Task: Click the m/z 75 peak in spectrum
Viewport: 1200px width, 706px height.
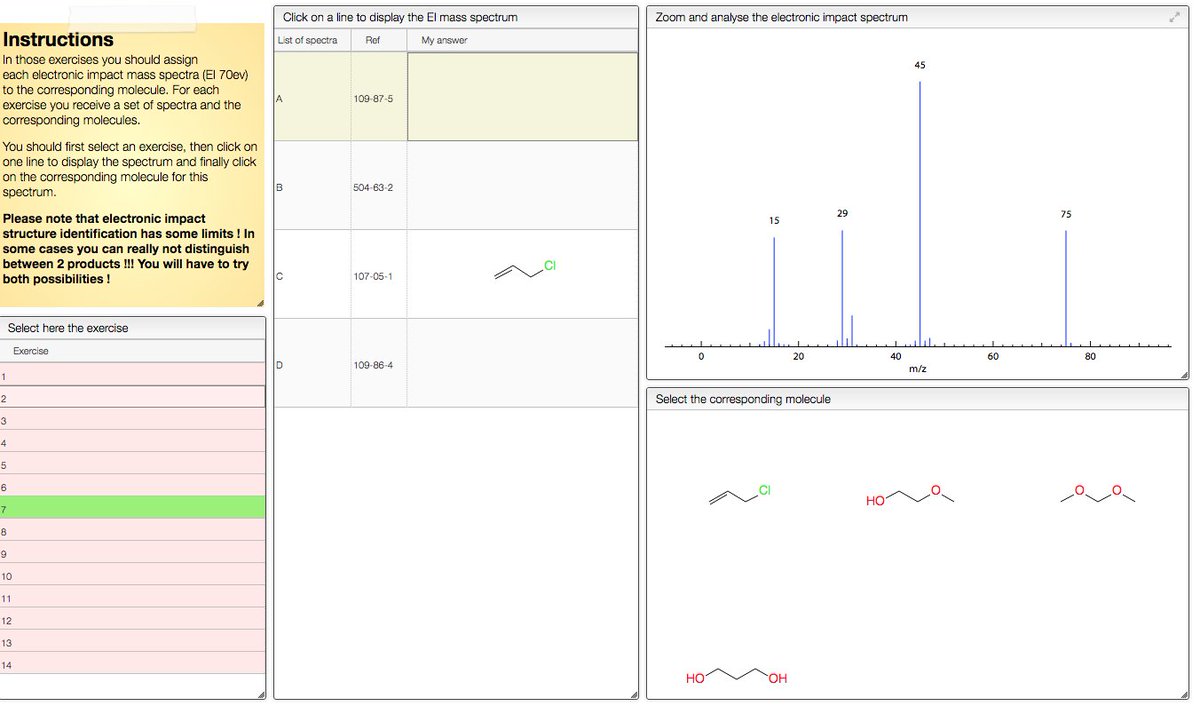Action: click(x=1066, y=288)
